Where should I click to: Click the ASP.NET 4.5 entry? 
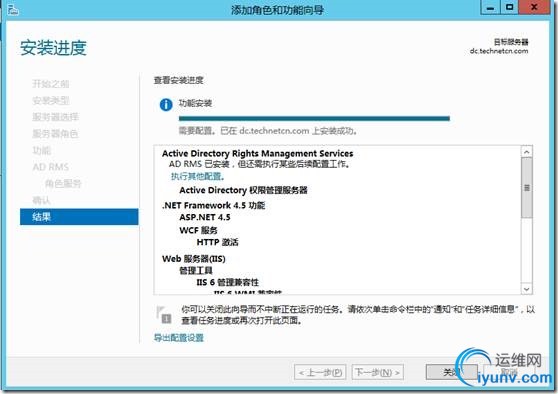(205, 217)
